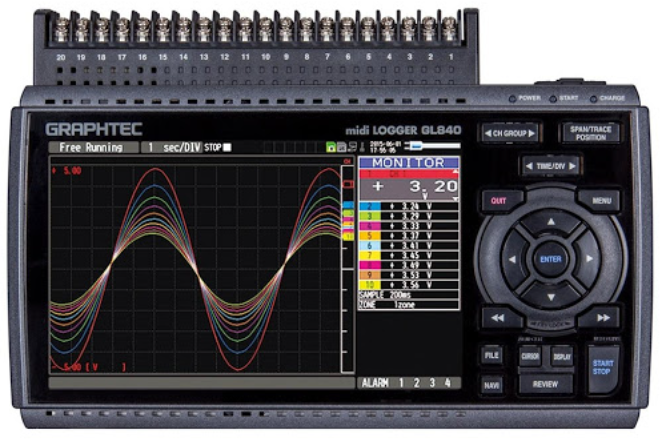
Task: Select the SAMPLE 200ms row
Action: click(408, 295)
